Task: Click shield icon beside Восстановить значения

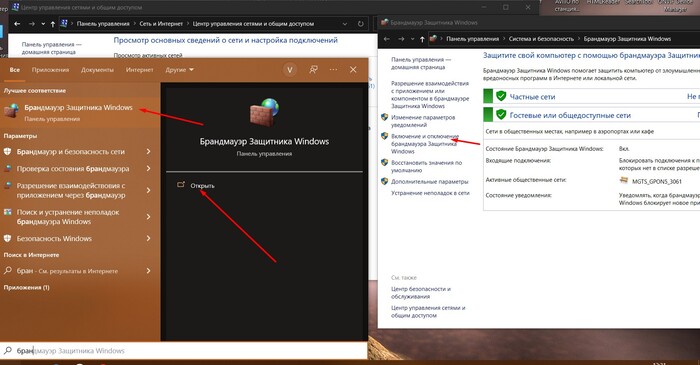Action: point(384,163)
